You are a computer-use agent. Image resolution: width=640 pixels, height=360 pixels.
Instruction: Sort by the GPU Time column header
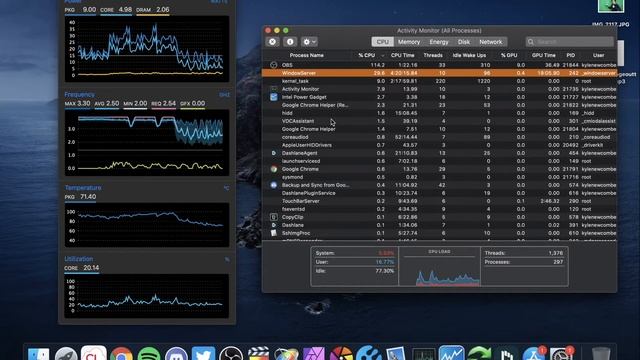[x=543, y=56]
